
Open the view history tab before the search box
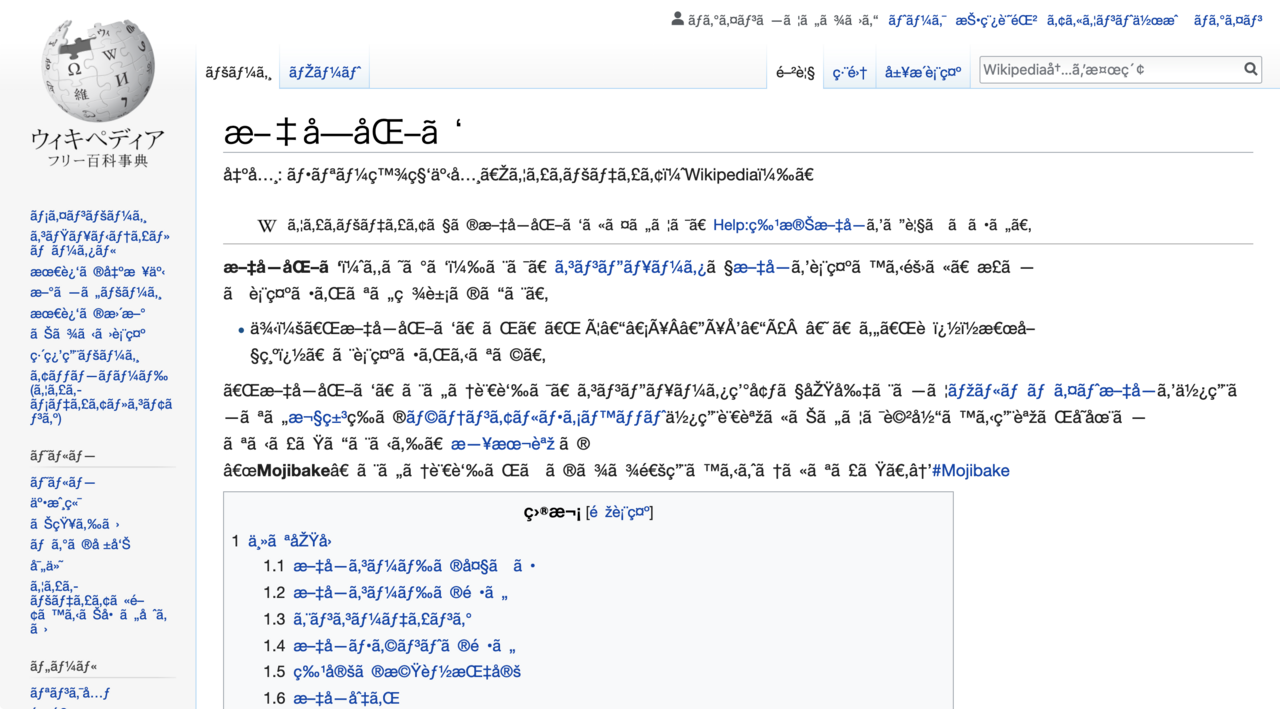(922, 70)
